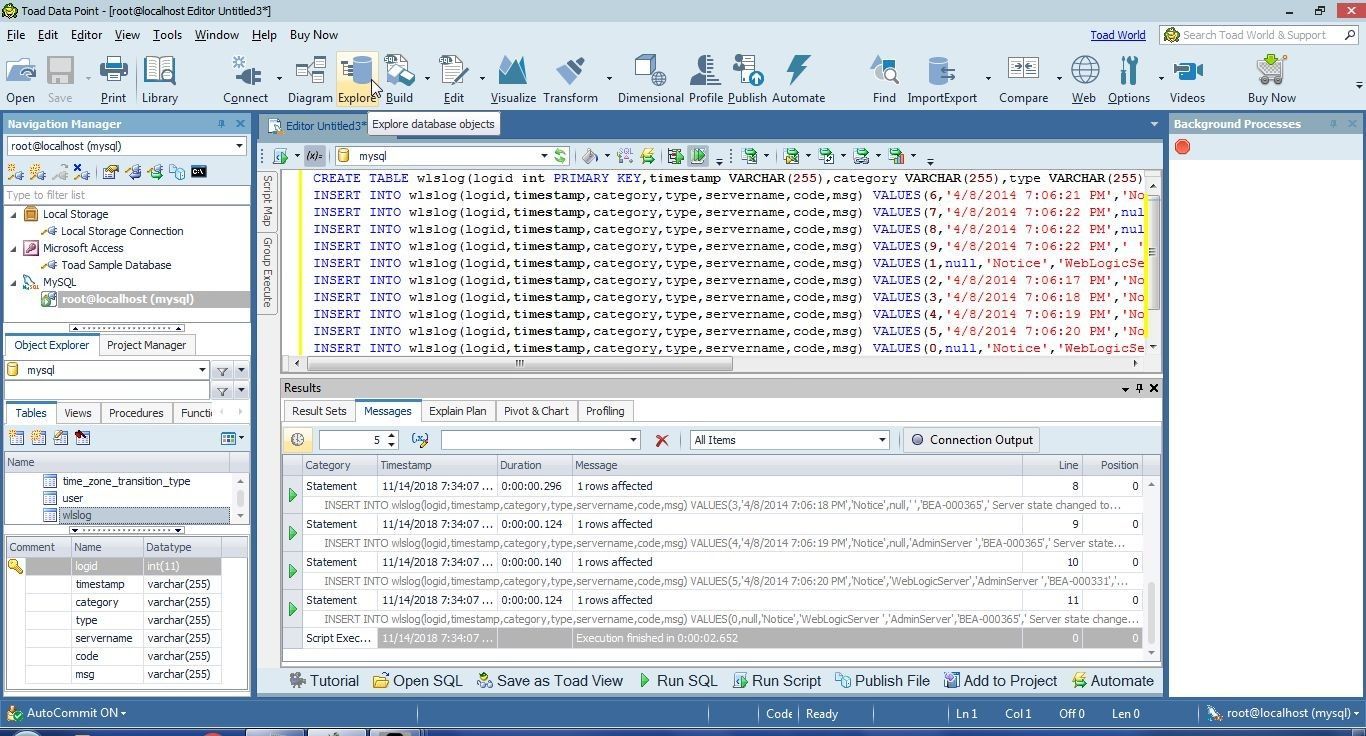Click the Type to filter list field
Screen dimensions: 1366x736
[126, 195]
